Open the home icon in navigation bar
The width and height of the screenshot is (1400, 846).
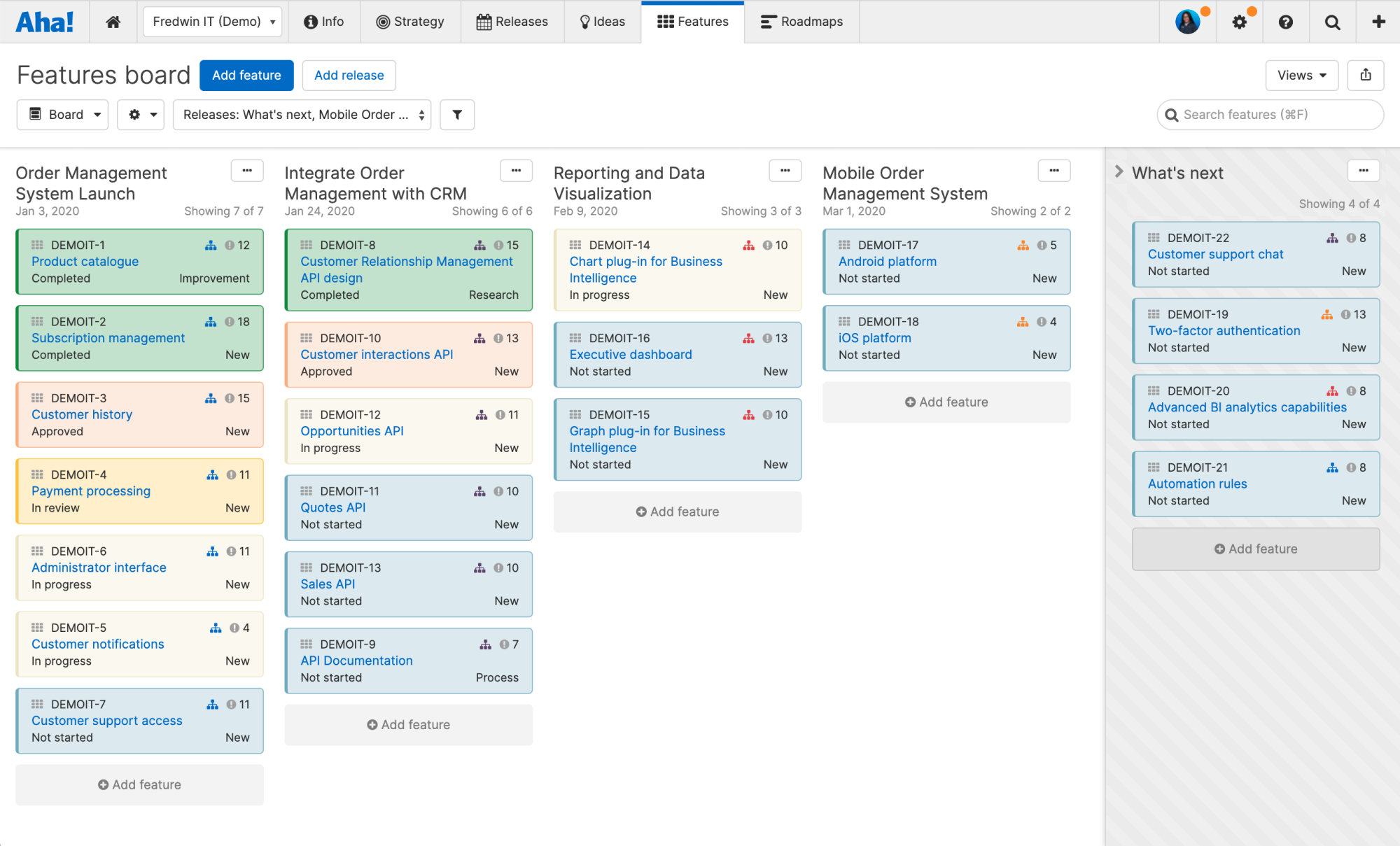tap(113, 22)
